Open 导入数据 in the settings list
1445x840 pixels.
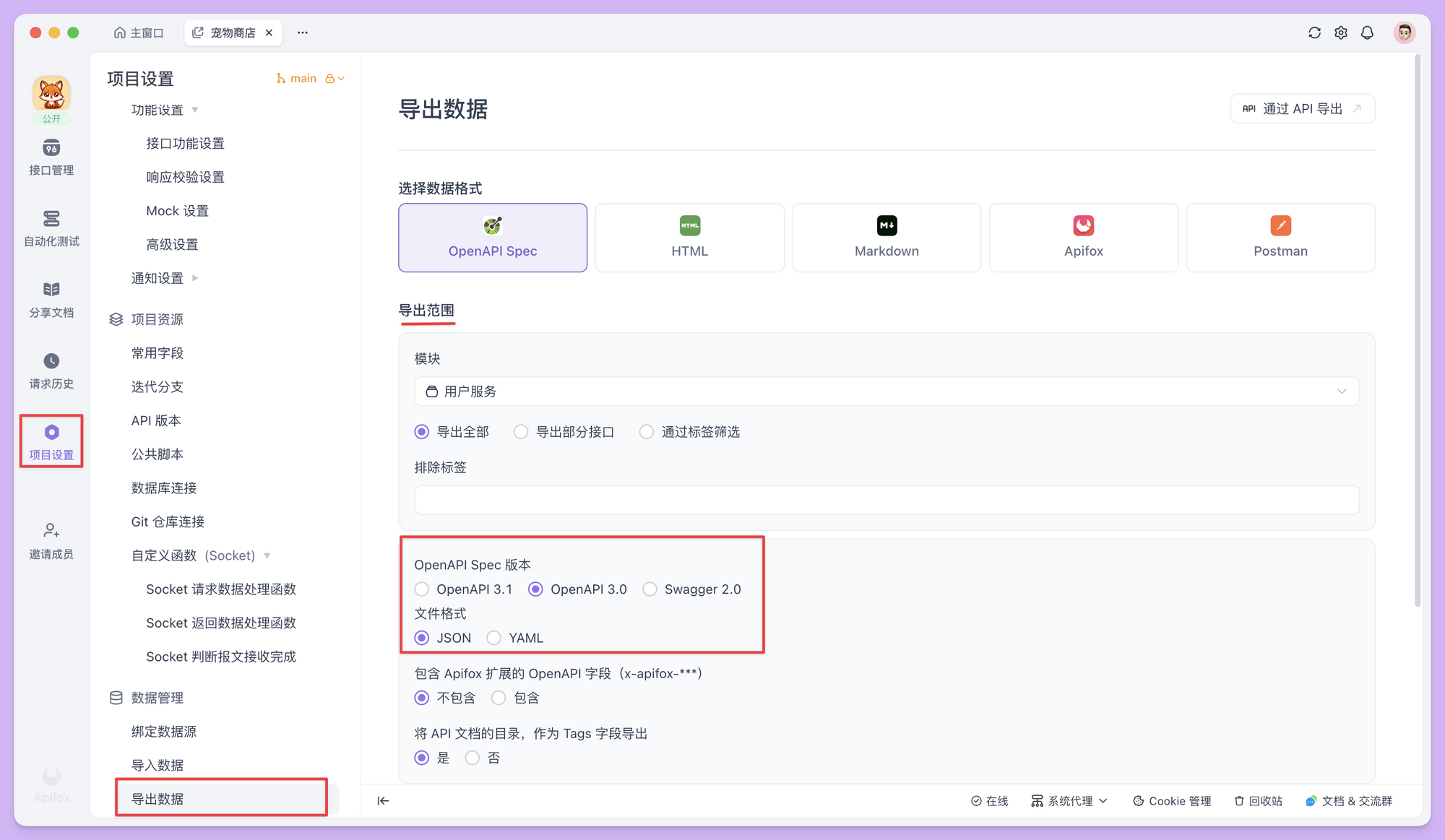[158, 764]
